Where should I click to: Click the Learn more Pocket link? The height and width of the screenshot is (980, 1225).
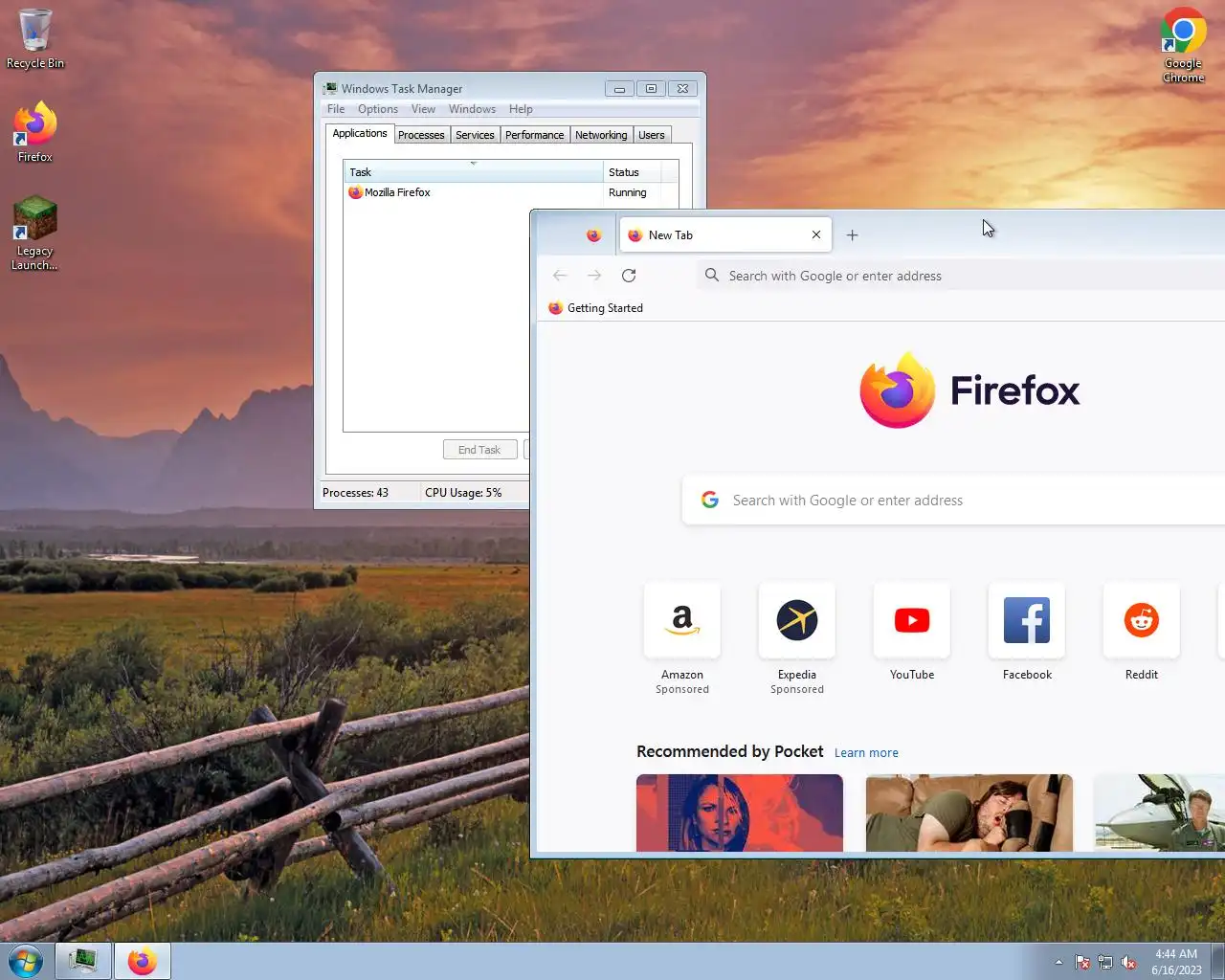866,753
